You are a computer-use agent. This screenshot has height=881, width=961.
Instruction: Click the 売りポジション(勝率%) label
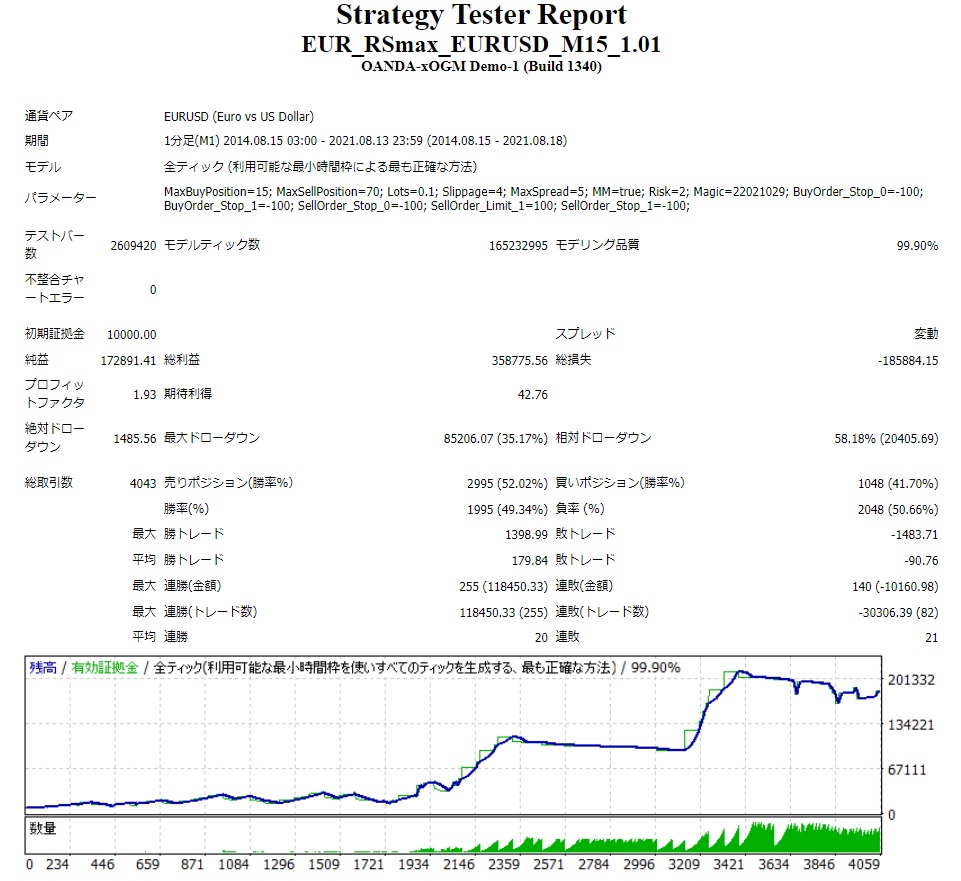tap(228, 483)
